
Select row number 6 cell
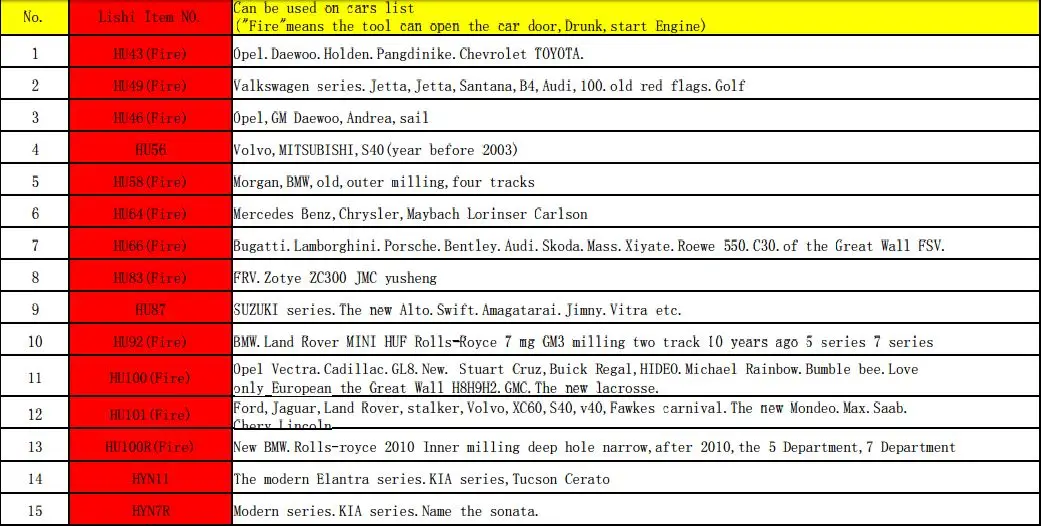(35, 211)
